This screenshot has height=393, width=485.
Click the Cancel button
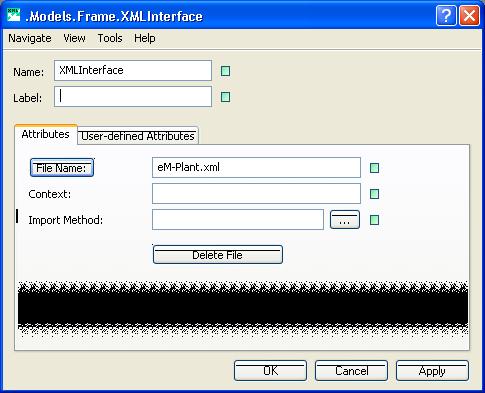pos(351,371)
